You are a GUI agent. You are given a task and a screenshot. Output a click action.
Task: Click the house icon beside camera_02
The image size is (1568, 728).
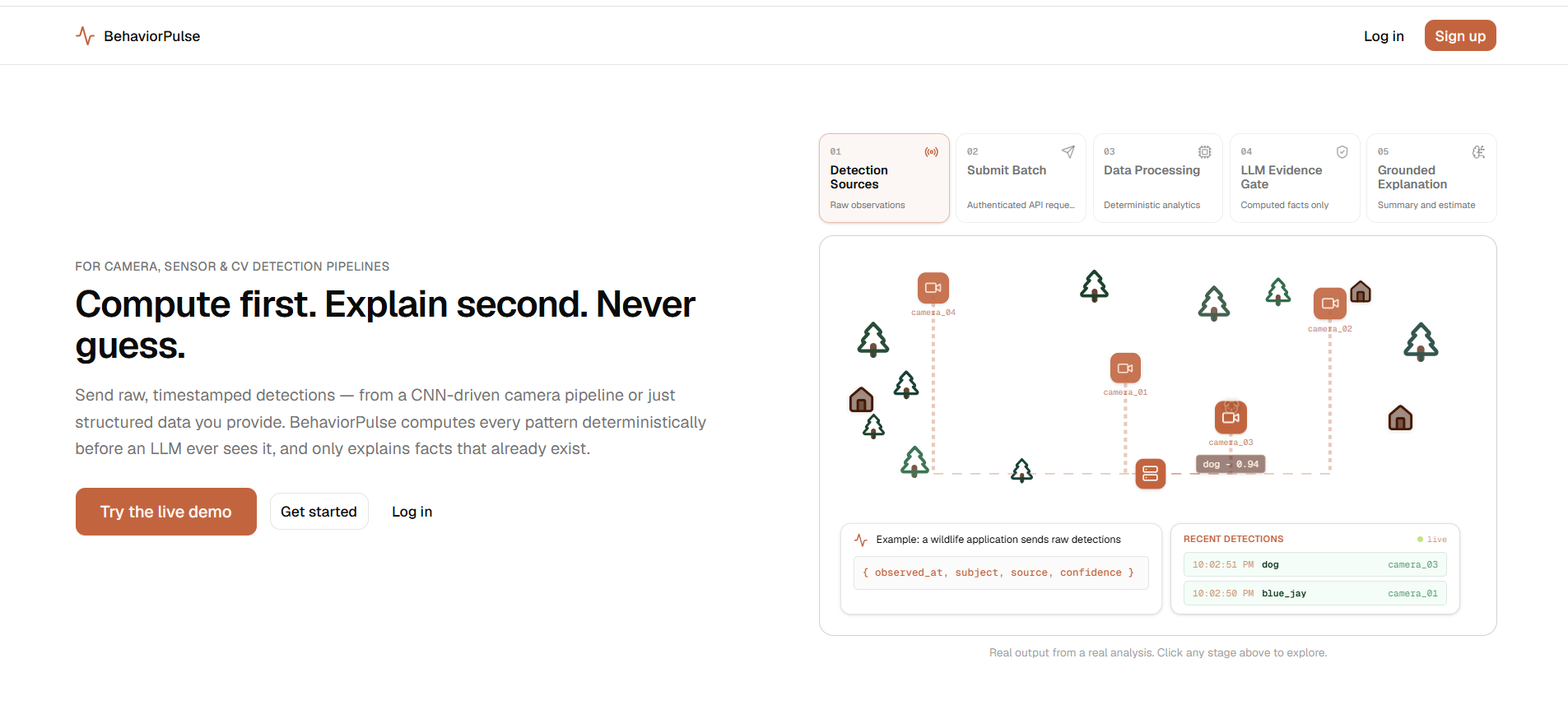(1361, 291)
